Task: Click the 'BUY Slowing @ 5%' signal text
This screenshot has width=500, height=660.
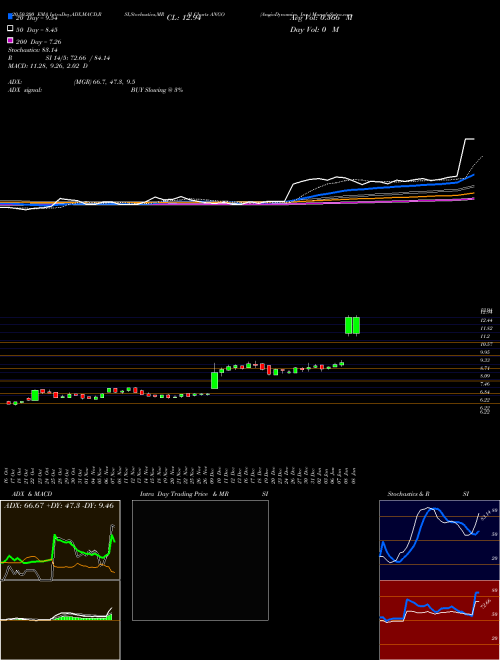Action: 157,90
